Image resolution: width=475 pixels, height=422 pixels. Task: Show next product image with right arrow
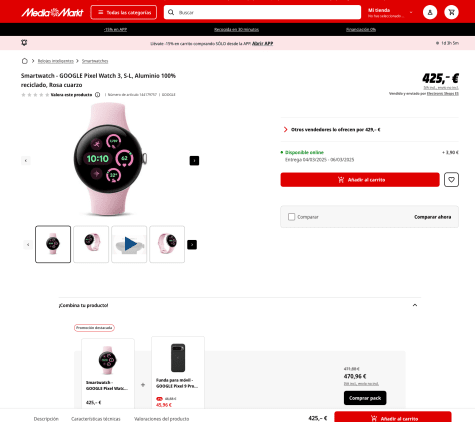click(194, 161)
